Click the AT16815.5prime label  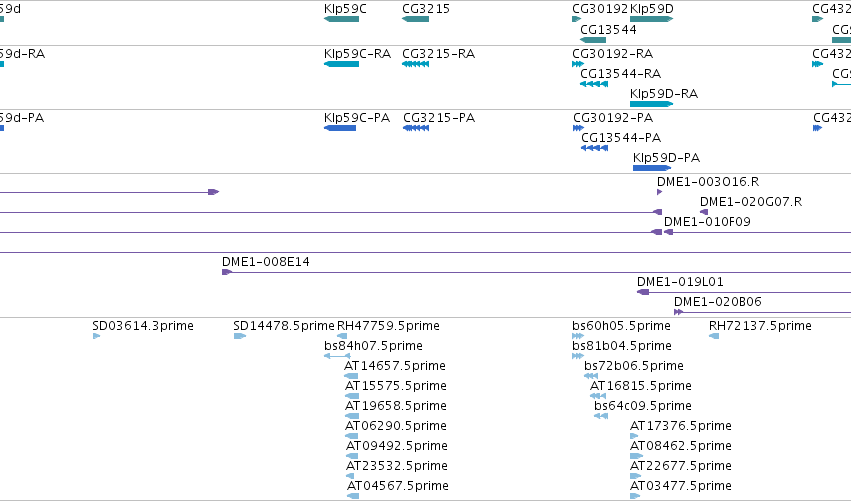pyautogui.click(x=640, y=385)
